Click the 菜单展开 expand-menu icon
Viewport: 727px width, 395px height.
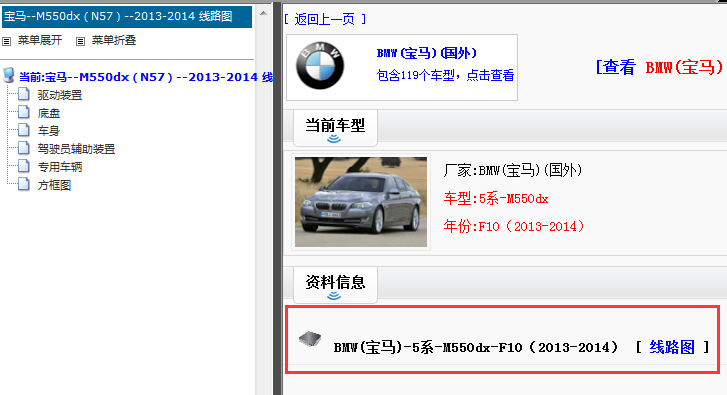click(6, 41)
